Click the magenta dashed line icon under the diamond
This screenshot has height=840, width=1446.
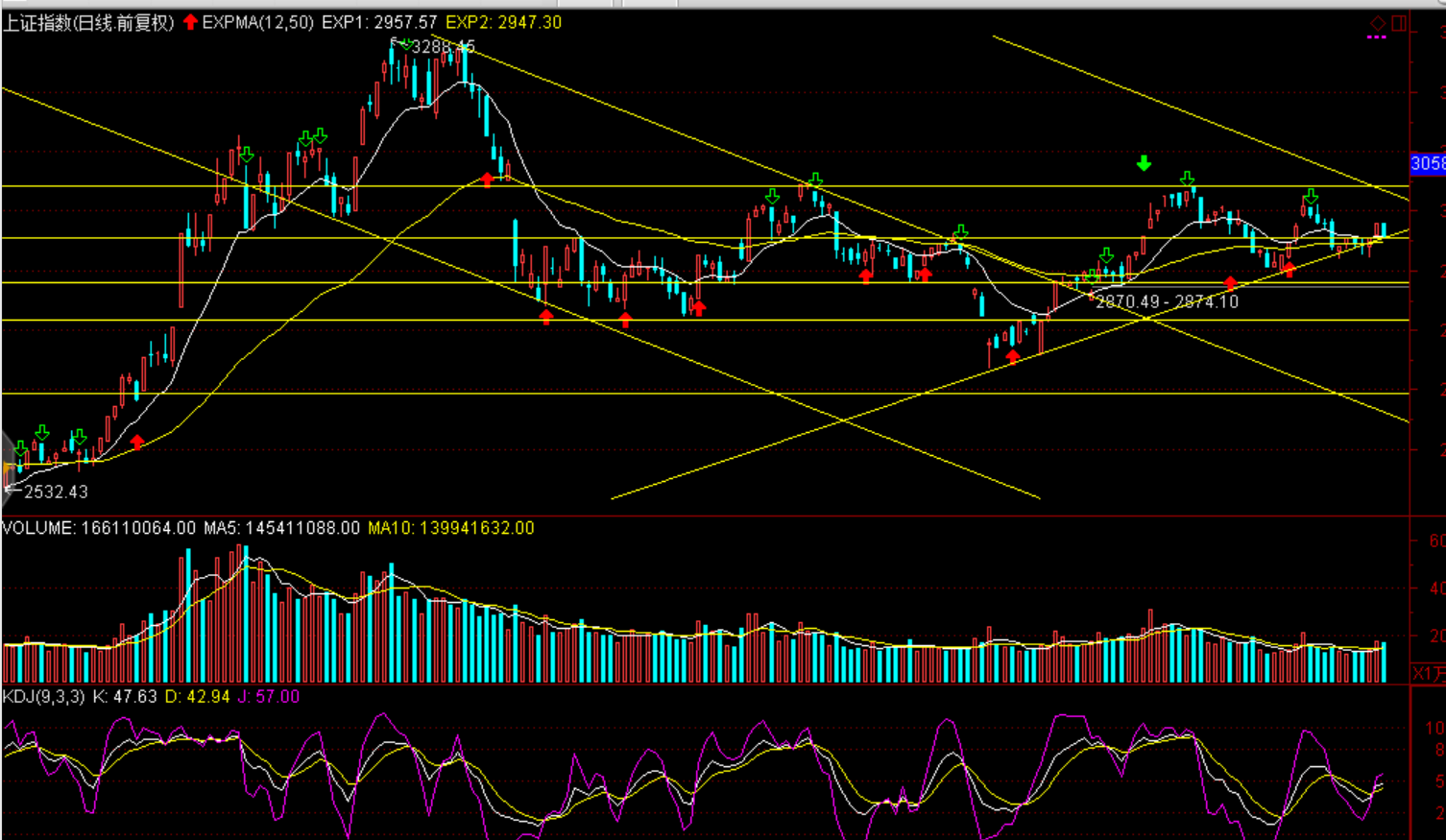point(1377,37)
